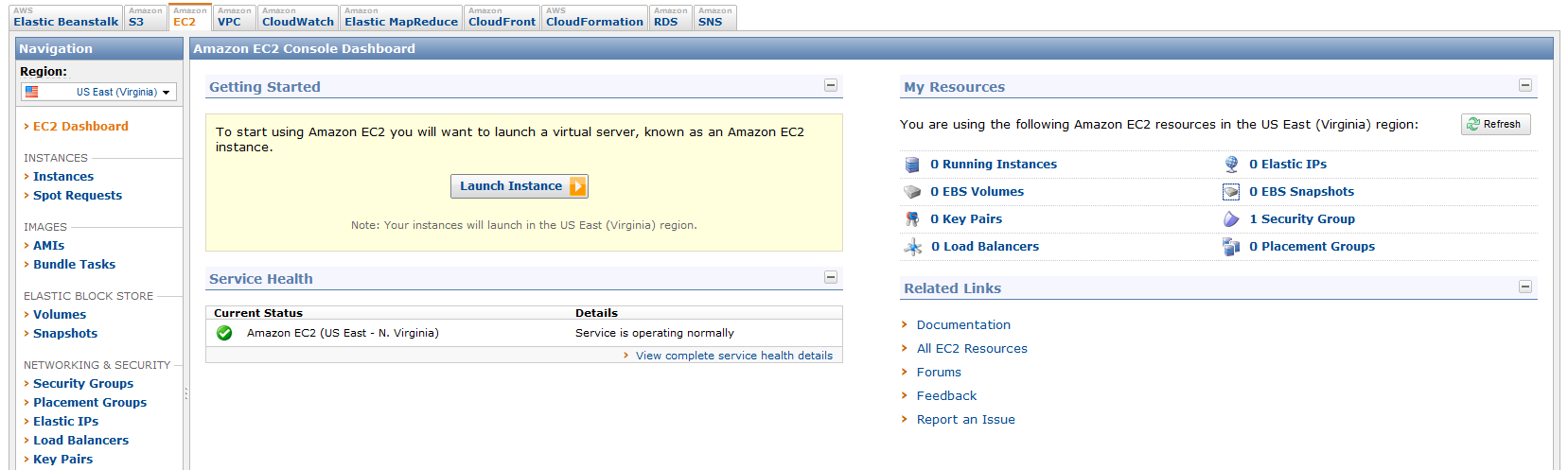
Task: Collapse the My Resources panel
Action: (1525, 85)
